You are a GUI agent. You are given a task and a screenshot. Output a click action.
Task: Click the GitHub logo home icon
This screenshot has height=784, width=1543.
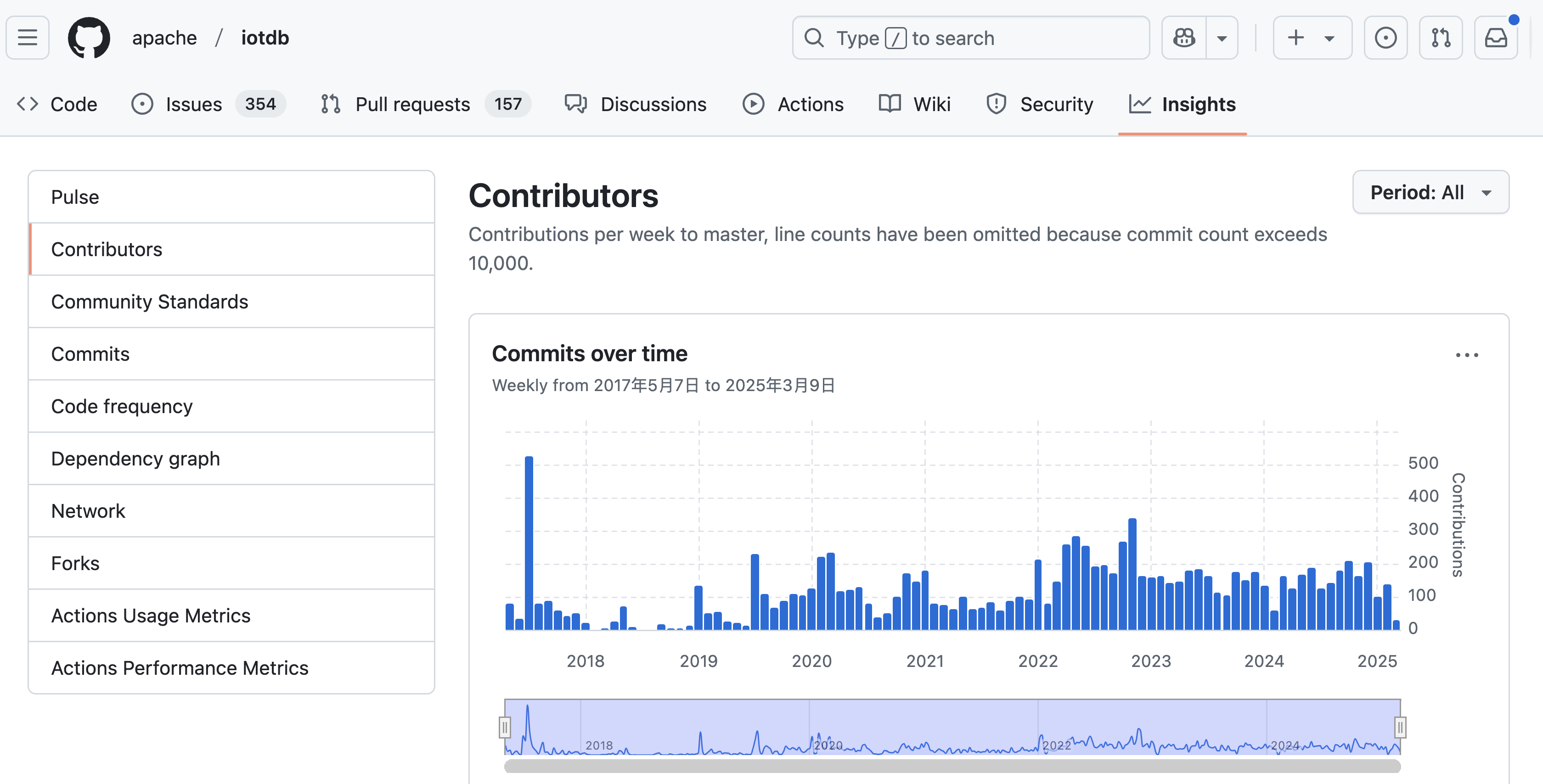click(x=89, y=38)
